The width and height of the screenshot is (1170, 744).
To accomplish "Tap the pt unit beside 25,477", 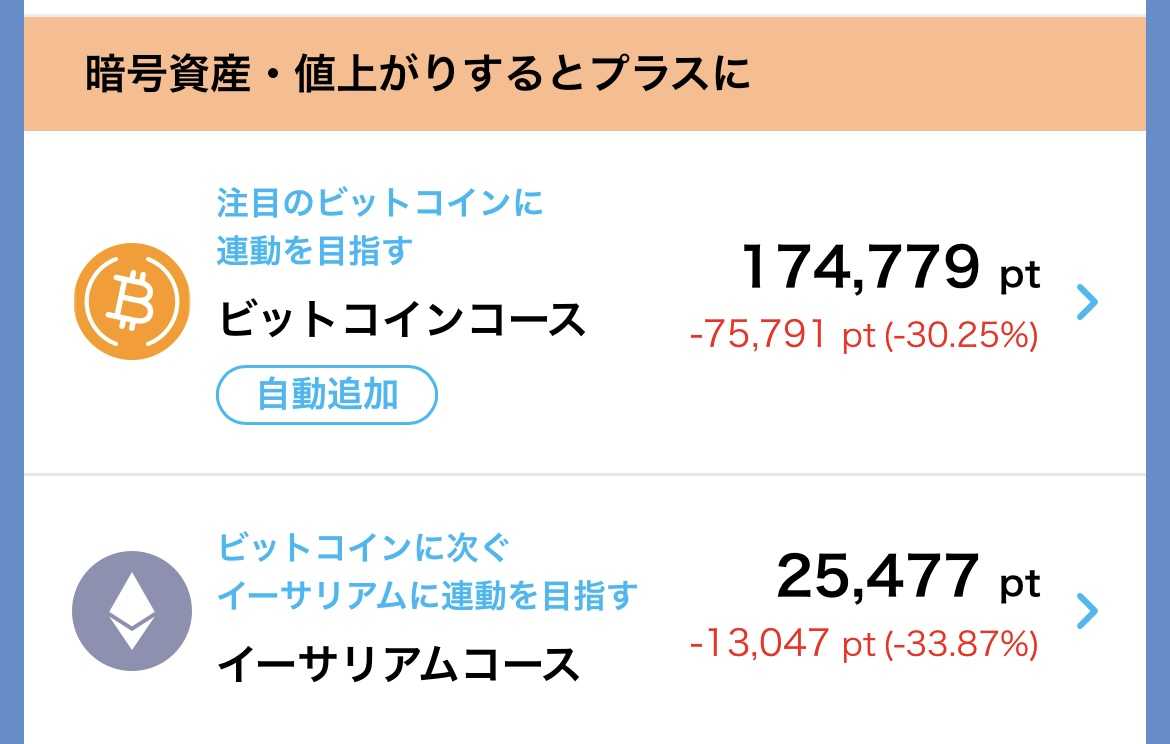I will point(1020,583).
